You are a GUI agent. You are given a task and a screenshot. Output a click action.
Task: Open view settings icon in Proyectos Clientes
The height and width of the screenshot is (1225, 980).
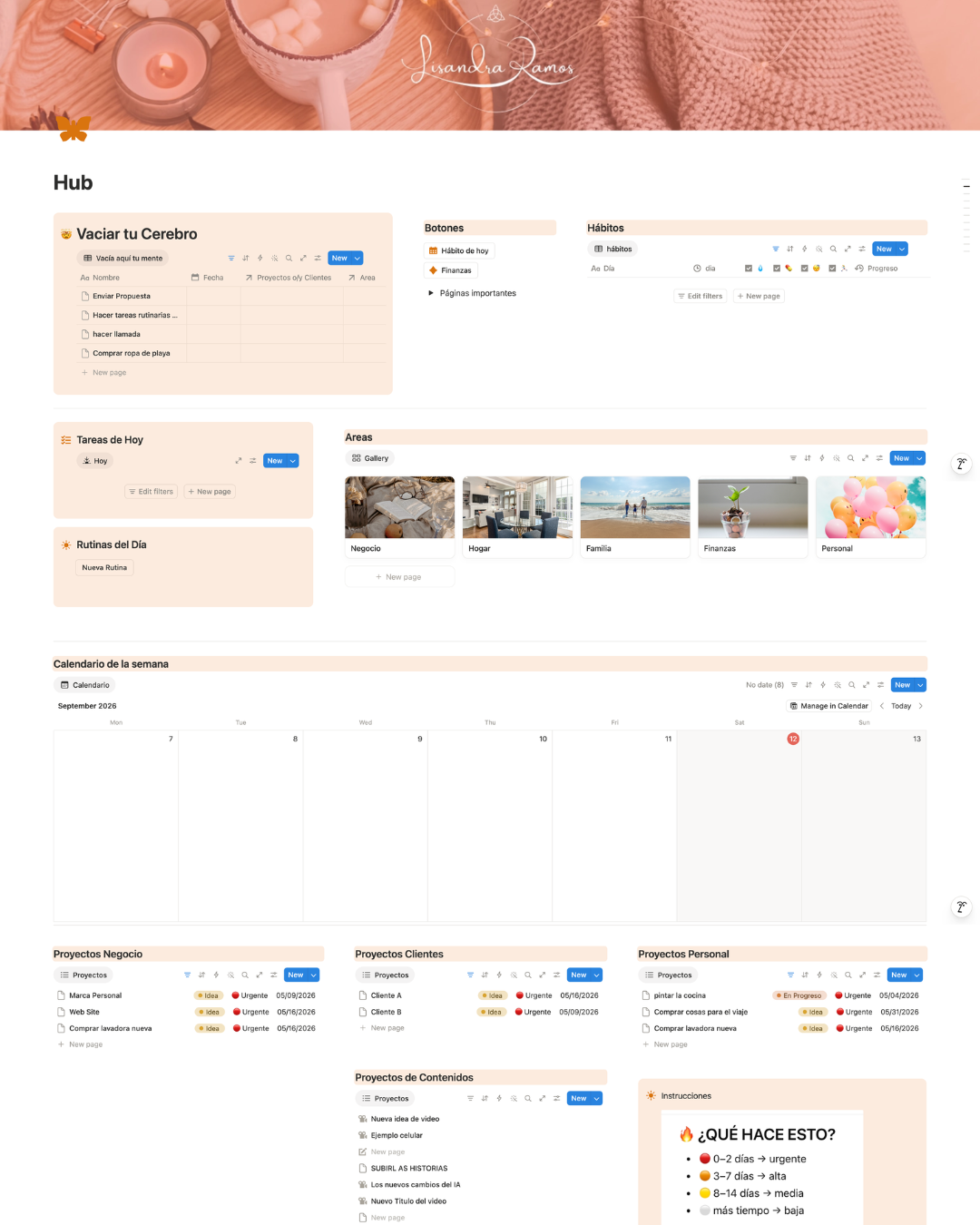point(557,975)
